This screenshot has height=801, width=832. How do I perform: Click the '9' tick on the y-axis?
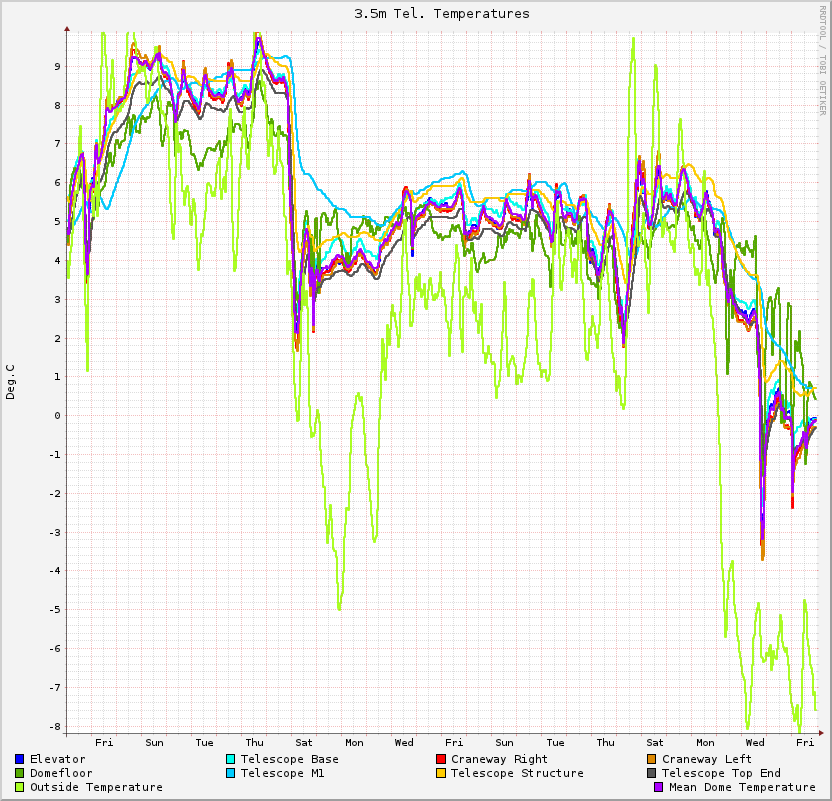tap(58, 67)
